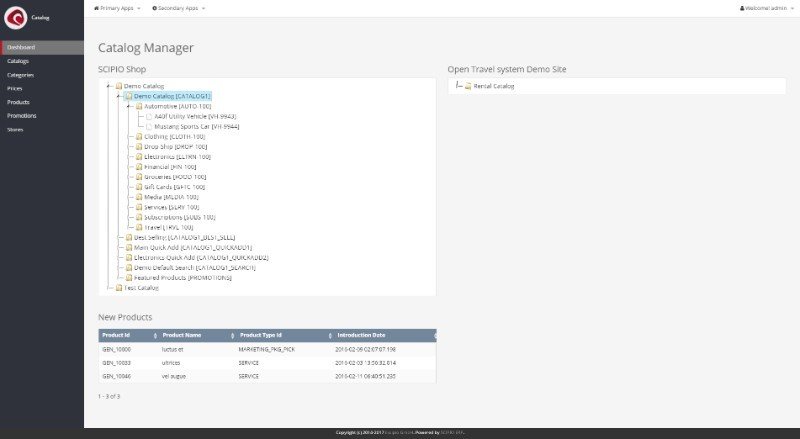Collapse the top Demo Catalog tree node

pyautogui.click(x=109, y=86)
